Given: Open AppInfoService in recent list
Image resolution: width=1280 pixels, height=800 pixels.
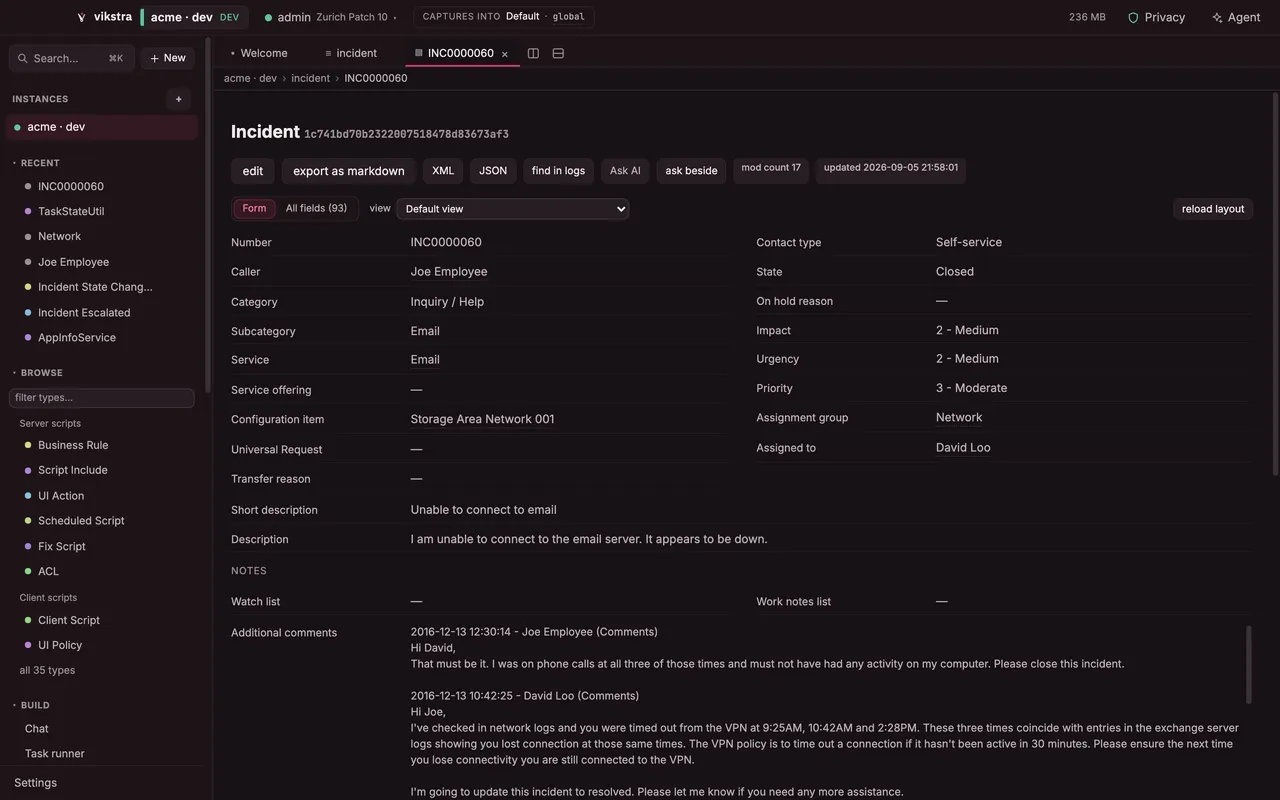Looking at the screenshot, I should (77, 337).
